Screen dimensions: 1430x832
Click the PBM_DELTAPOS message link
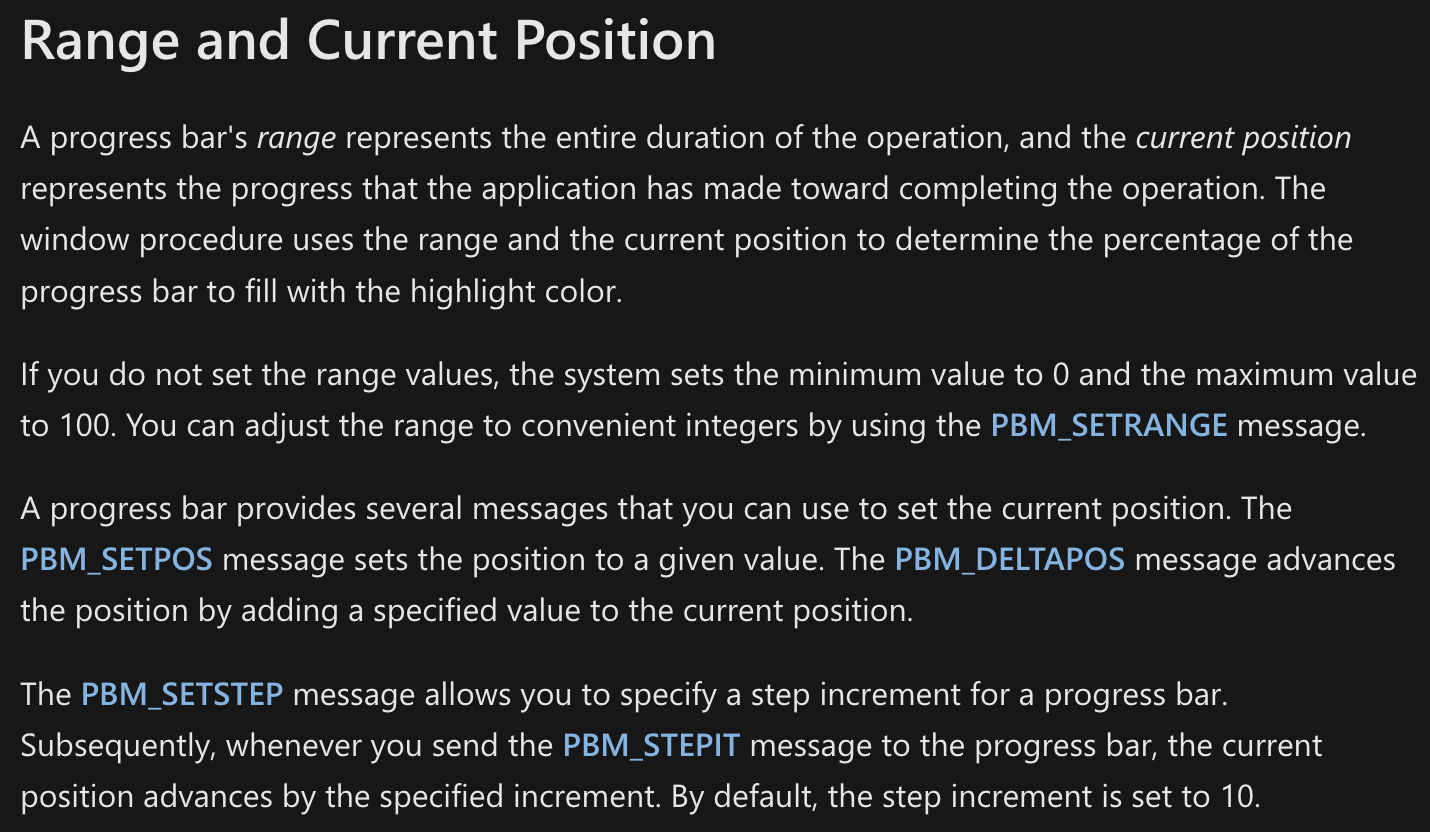click(1009, 559)
